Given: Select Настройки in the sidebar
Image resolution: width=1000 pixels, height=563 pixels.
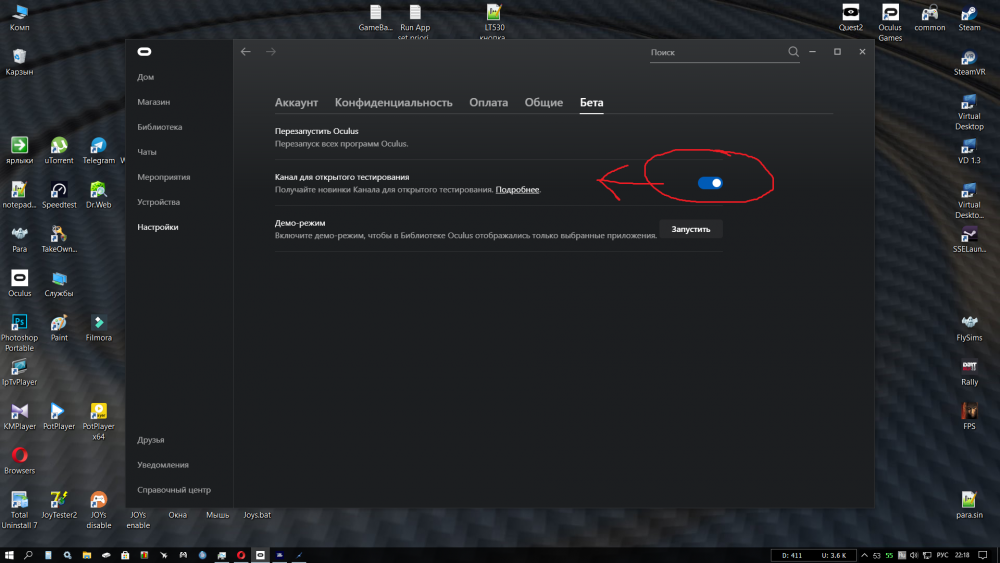Looking at the screenshot, I should pyautogui.click(x=158, y=227).
